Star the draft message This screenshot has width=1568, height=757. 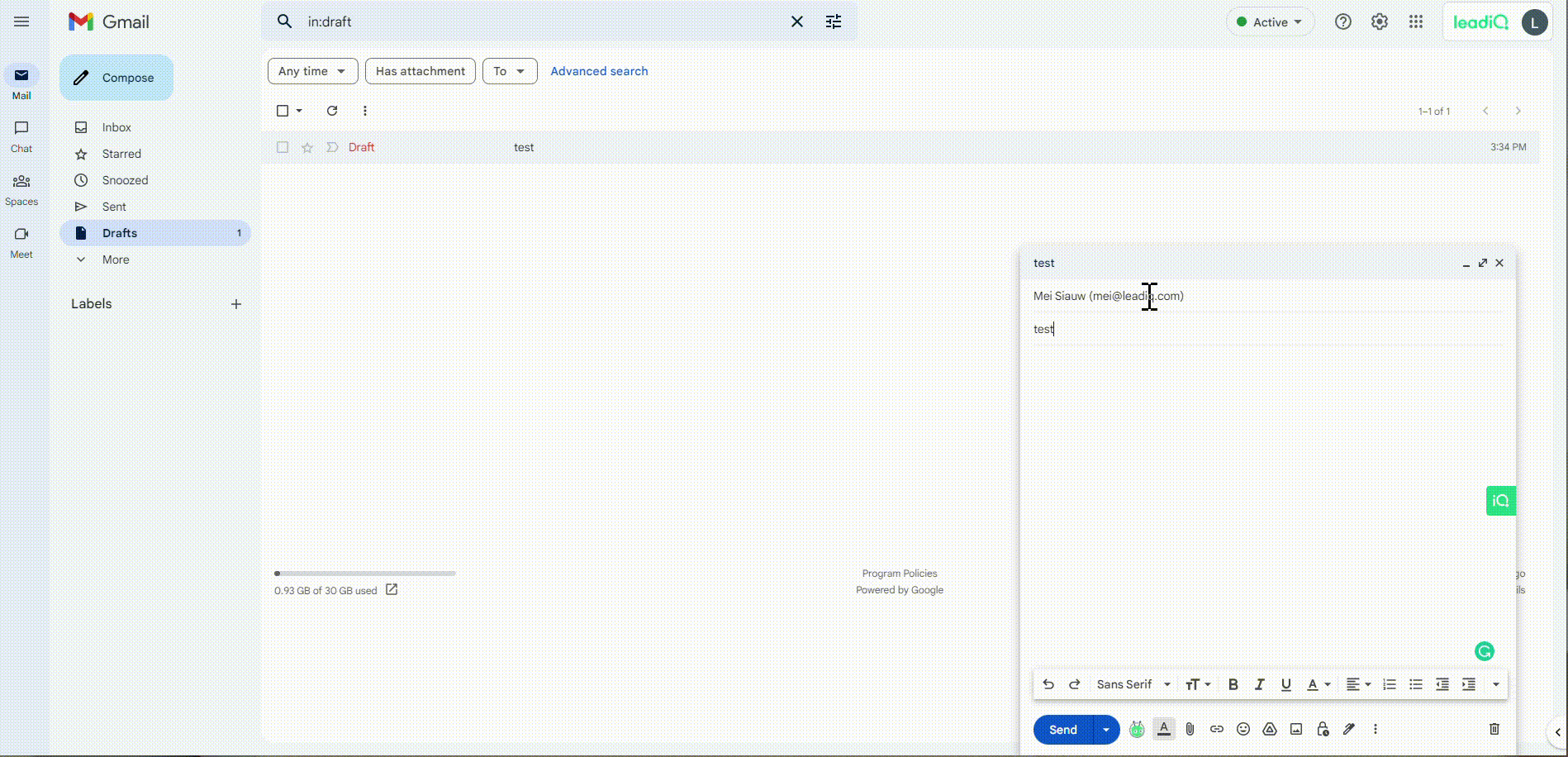[x=307, y=147]
